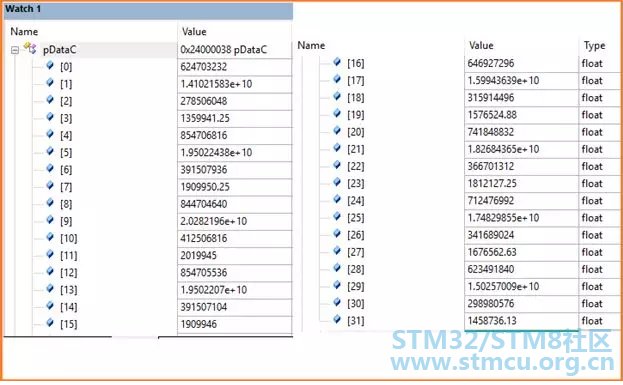Click value 0x24000038 pDataC
Screen dimensions: 623x385
click(223, 50)
